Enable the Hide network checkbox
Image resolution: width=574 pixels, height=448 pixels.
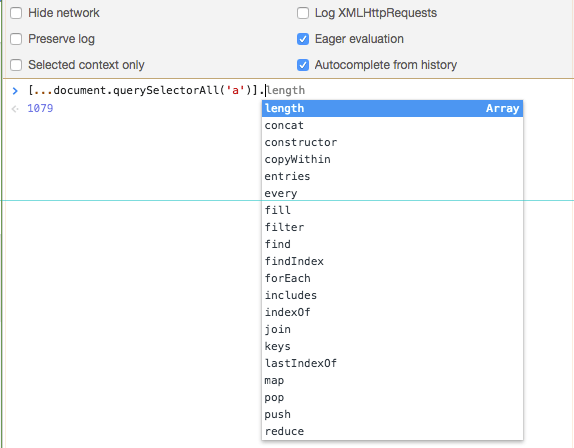click(x=16, y=13)
